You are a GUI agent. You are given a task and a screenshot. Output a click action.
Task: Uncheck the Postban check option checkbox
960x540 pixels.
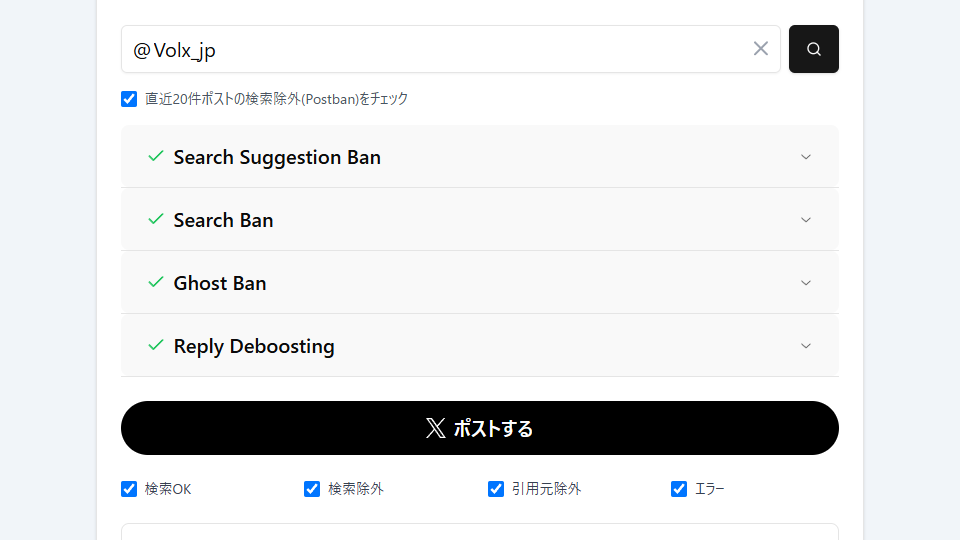click(129, 99)
